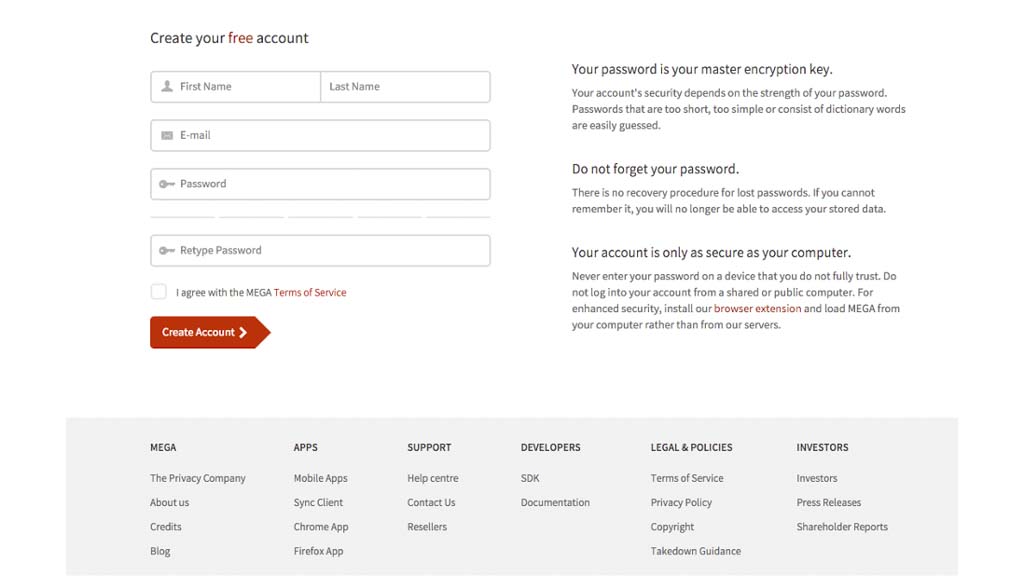
Task: Go to Help centre footer link
Action: pyautogui.click(x=432, y=479)
